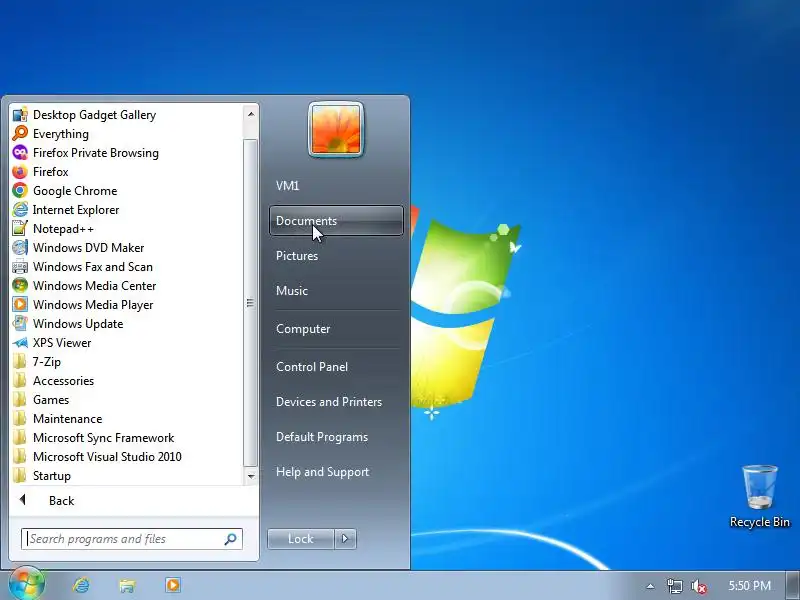Screen dimensions: 800x600
Task: Open Google Chrome icon in list
Action: point(20,191)
